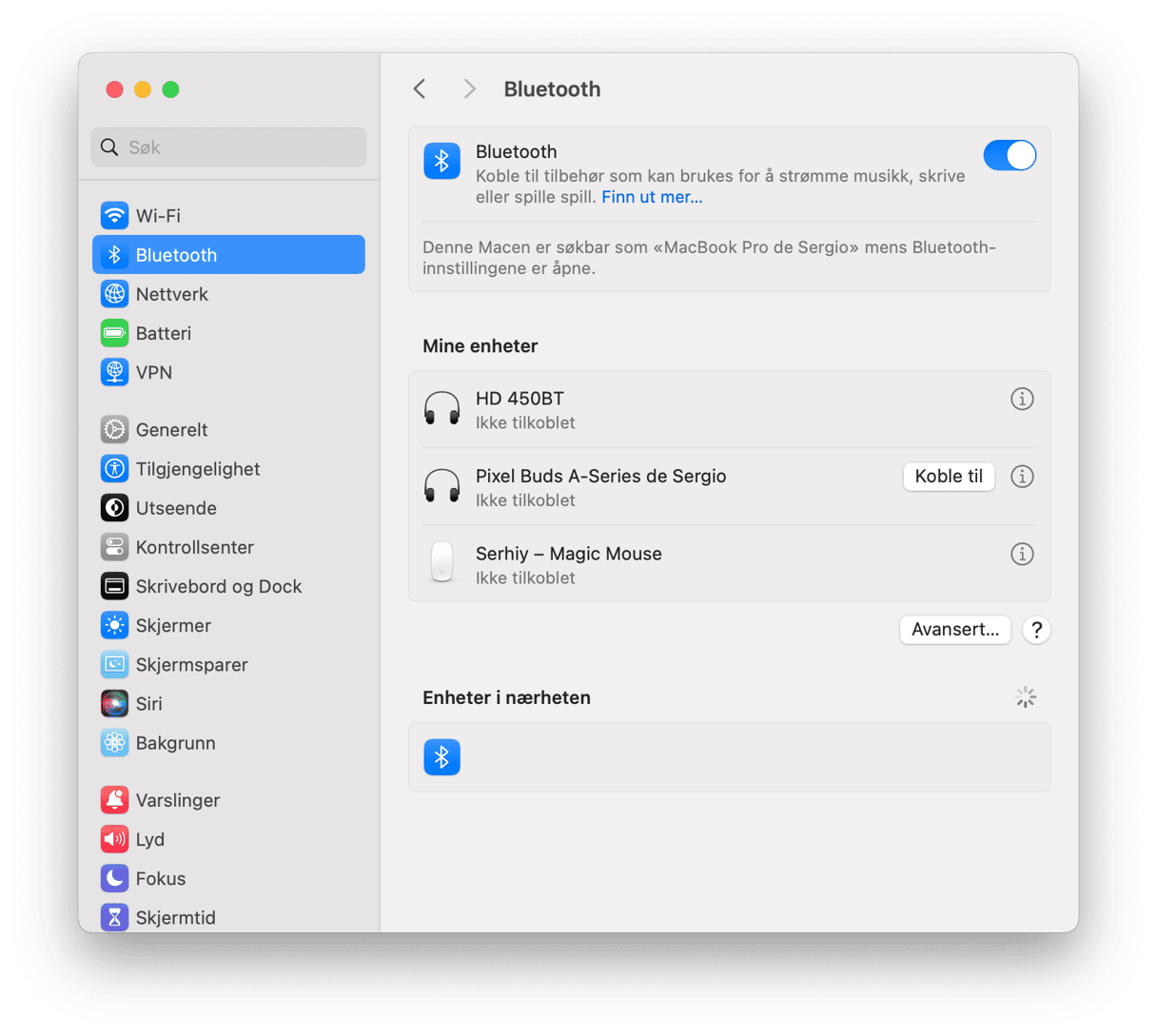The image size is (1157, 1036).
Task: Select Nettverk in the sidebar
Action: [x=171, y=294]
